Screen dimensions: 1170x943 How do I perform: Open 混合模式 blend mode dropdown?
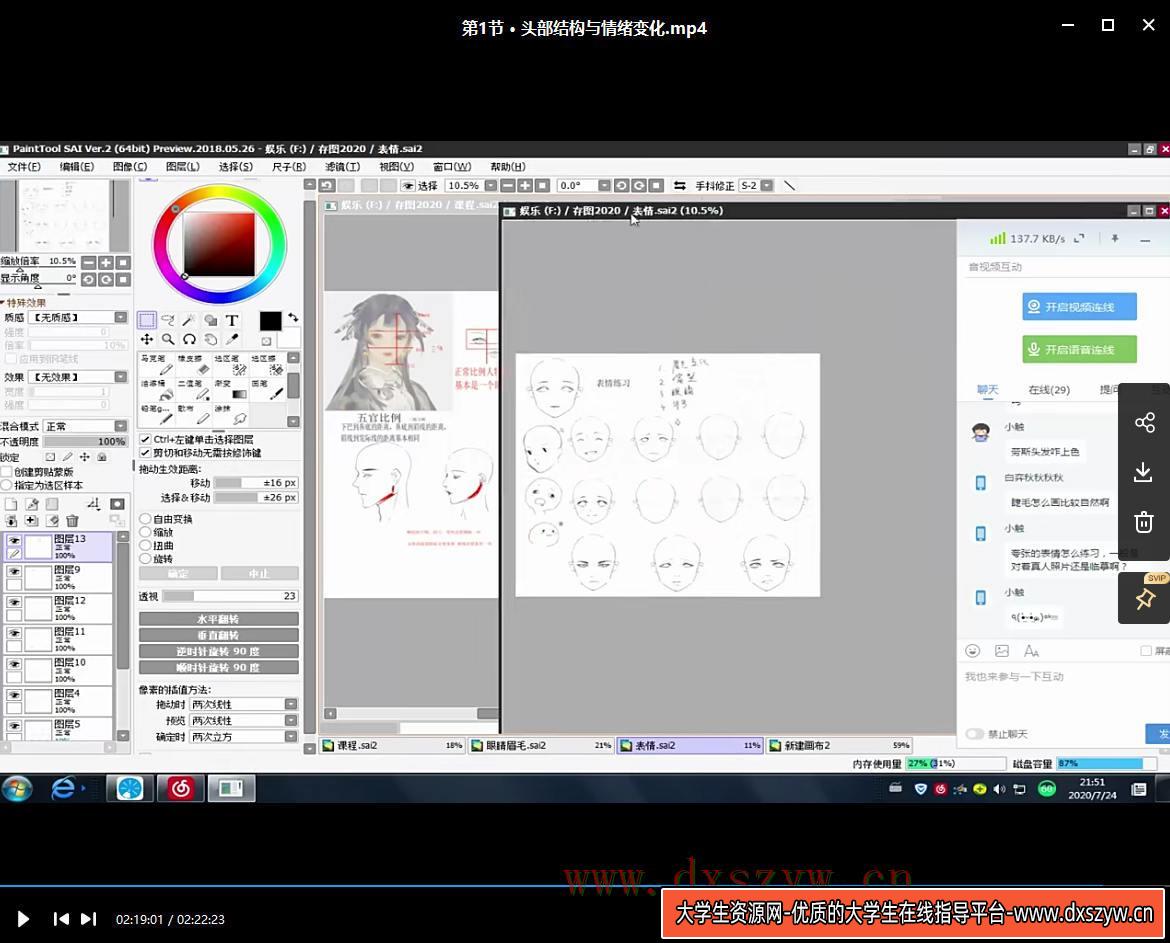point(85,426)
